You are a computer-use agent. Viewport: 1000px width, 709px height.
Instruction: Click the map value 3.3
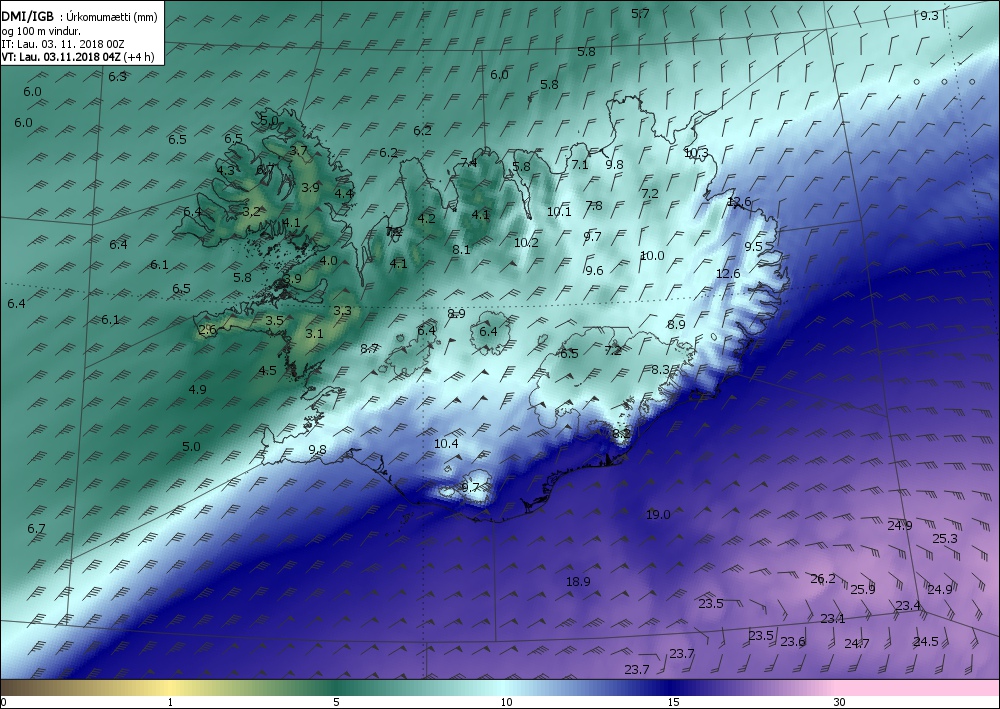(342, 311)
